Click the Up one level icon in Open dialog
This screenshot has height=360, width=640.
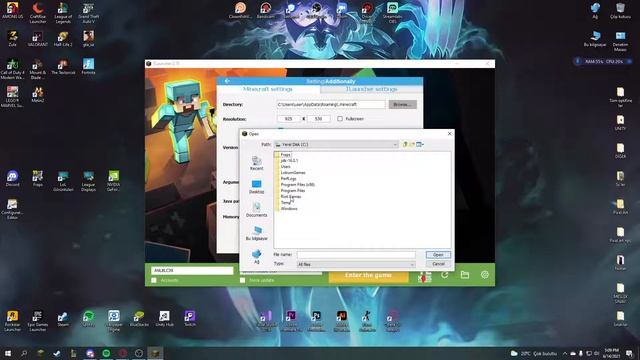pyautogui.click(x=405, y=144)
